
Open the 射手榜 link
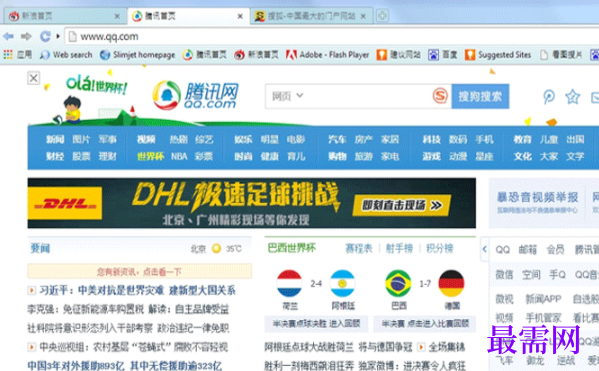pyautogui.click(x=399, y=249)
